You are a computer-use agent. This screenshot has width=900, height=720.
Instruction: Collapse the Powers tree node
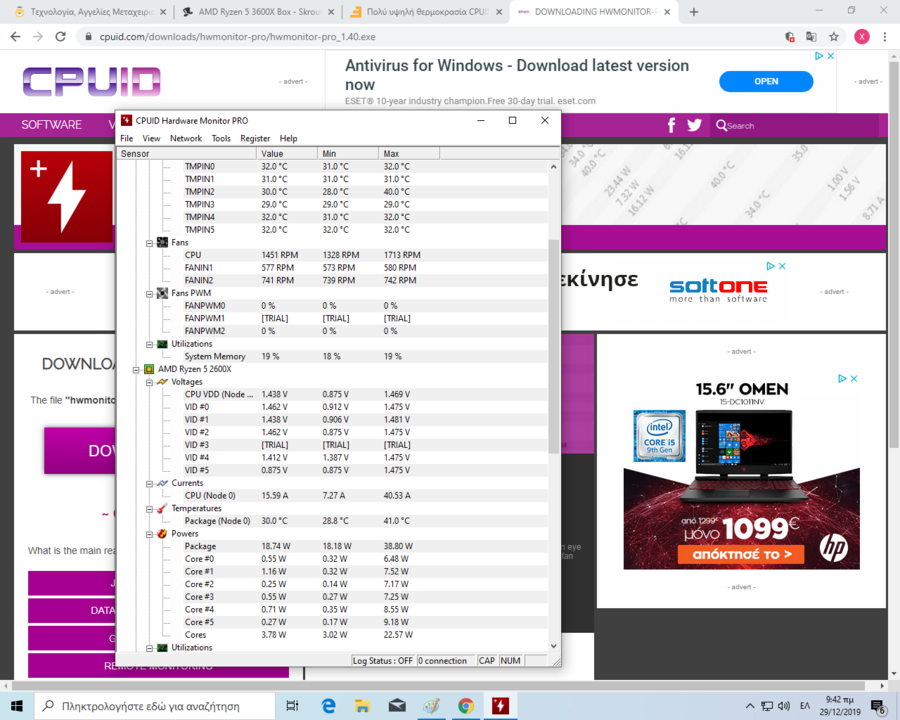pos(149,534)
